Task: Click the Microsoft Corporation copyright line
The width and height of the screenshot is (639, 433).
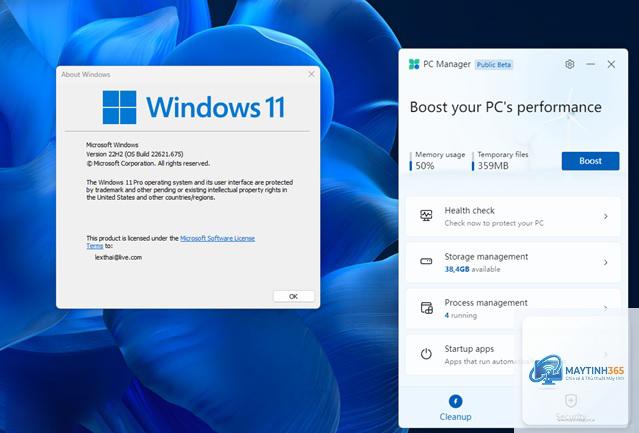Action: pyautogui.click(x=148, y=163)
